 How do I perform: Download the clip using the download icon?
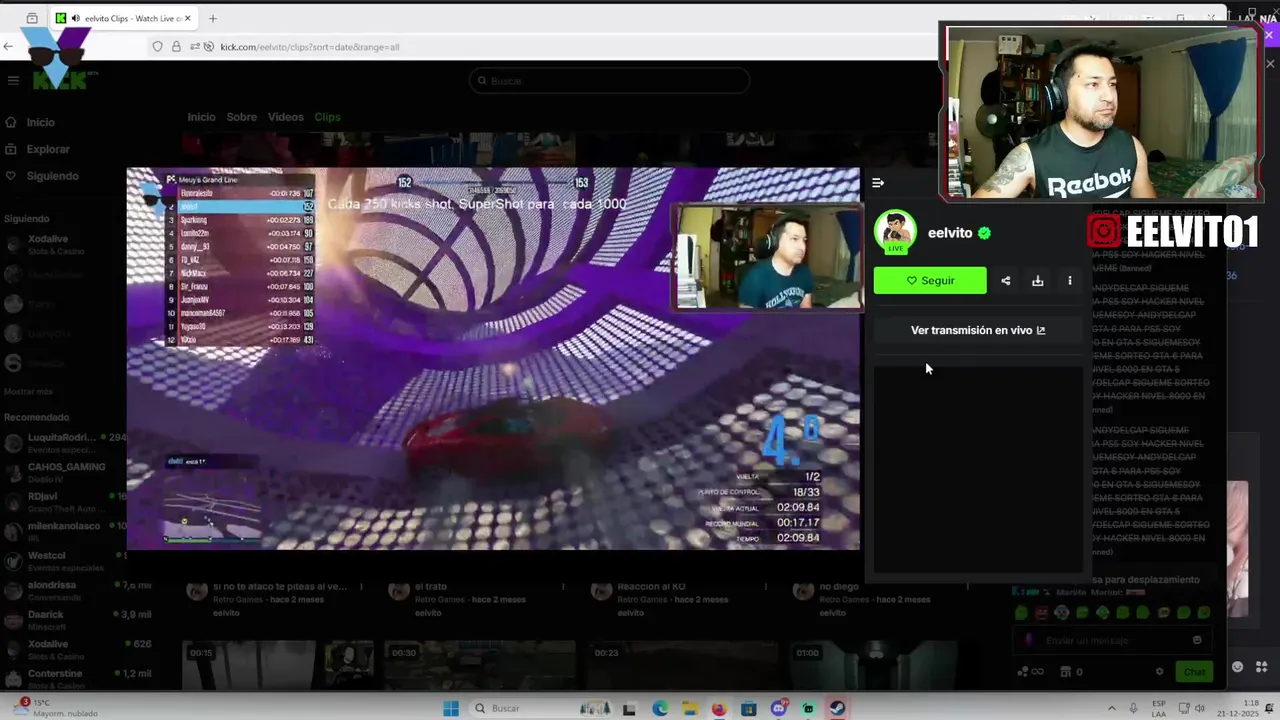[1037, 281]
